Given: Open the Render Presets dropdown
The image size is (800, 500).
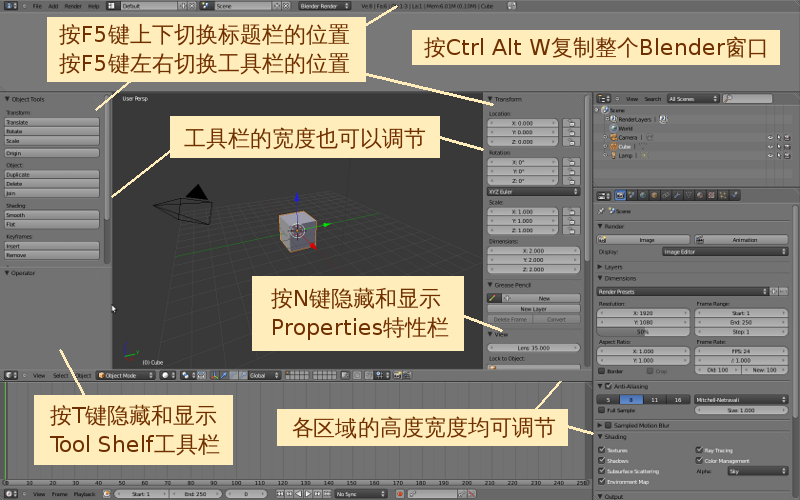Looking at the screenshot, I should [682, 291].
